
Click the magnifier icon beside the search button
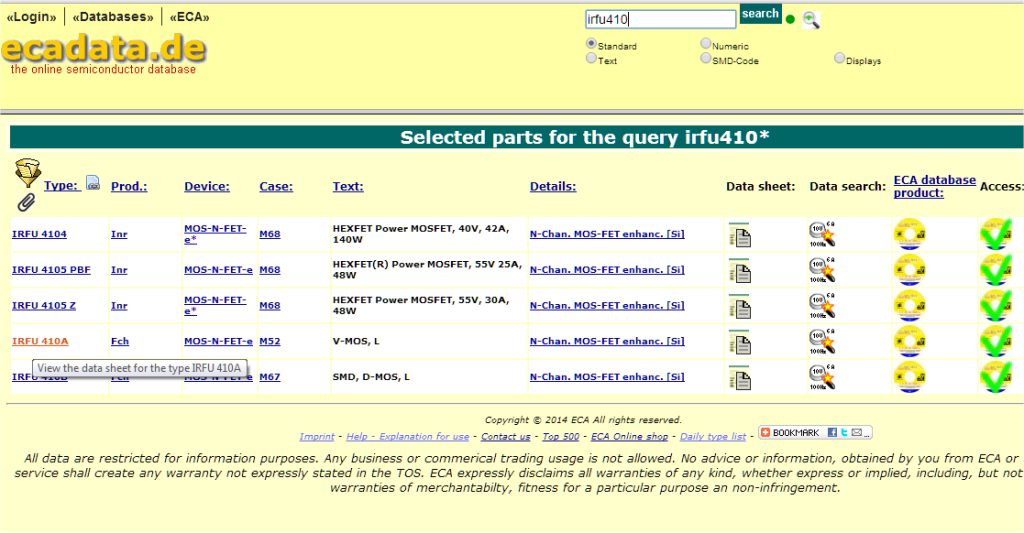pyautogui.click(x=811, y=20)
